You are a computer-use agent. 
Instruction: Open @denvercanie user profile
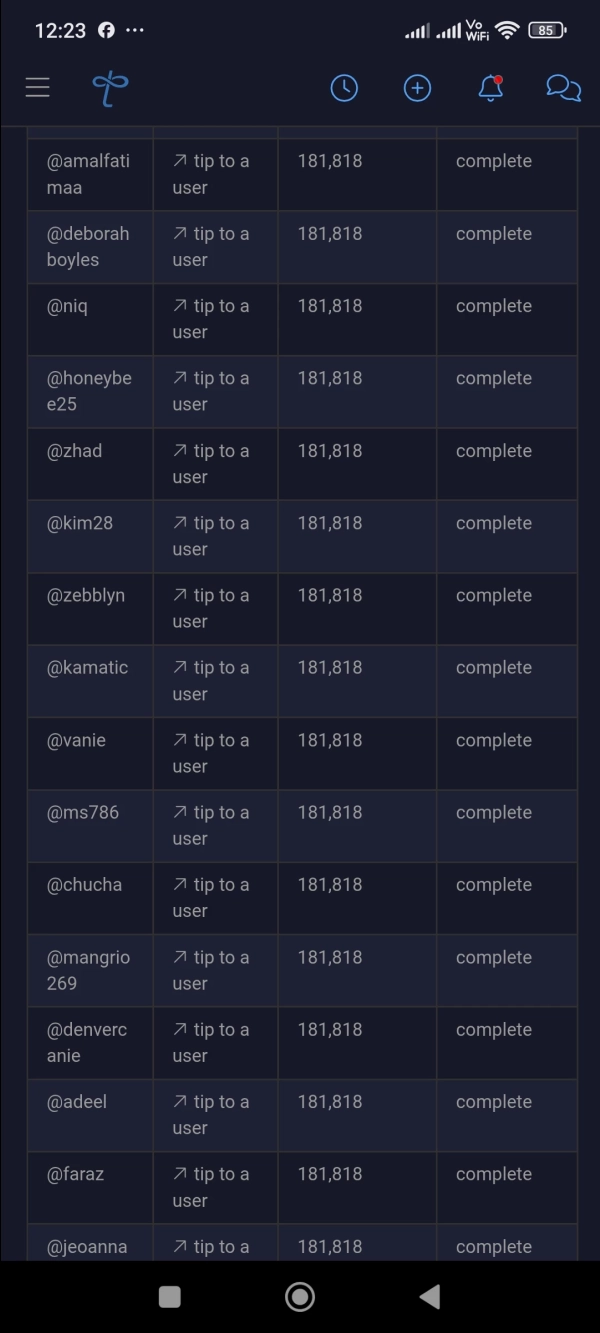pos(87,1042)
